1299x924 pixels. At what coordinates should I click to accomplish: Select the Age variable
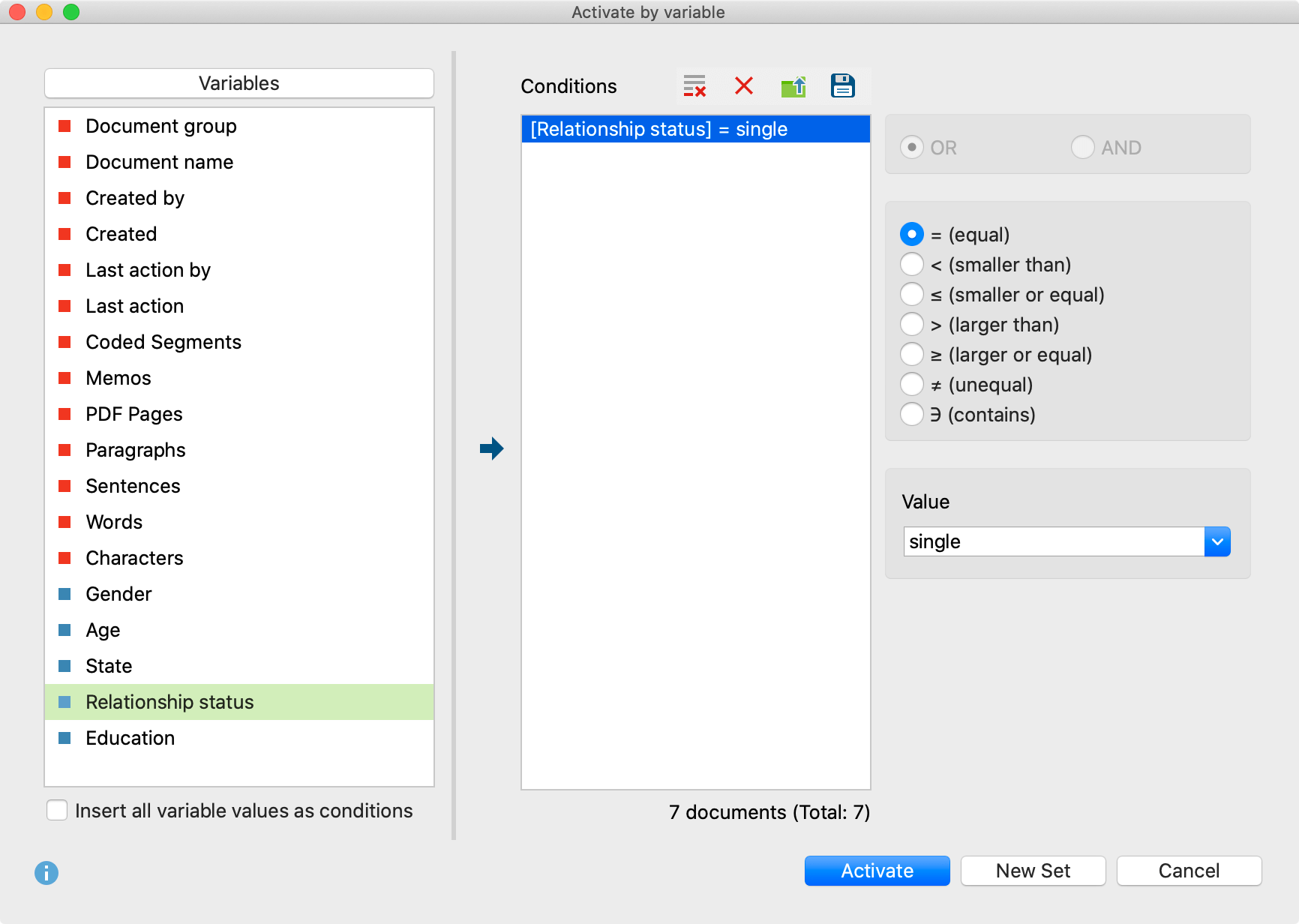click(103, 630)
